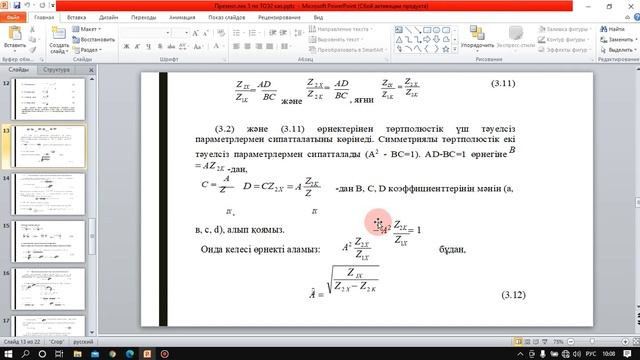Open the Выделить select dropdown
The image size is (640, 360).
pos(618,50)
